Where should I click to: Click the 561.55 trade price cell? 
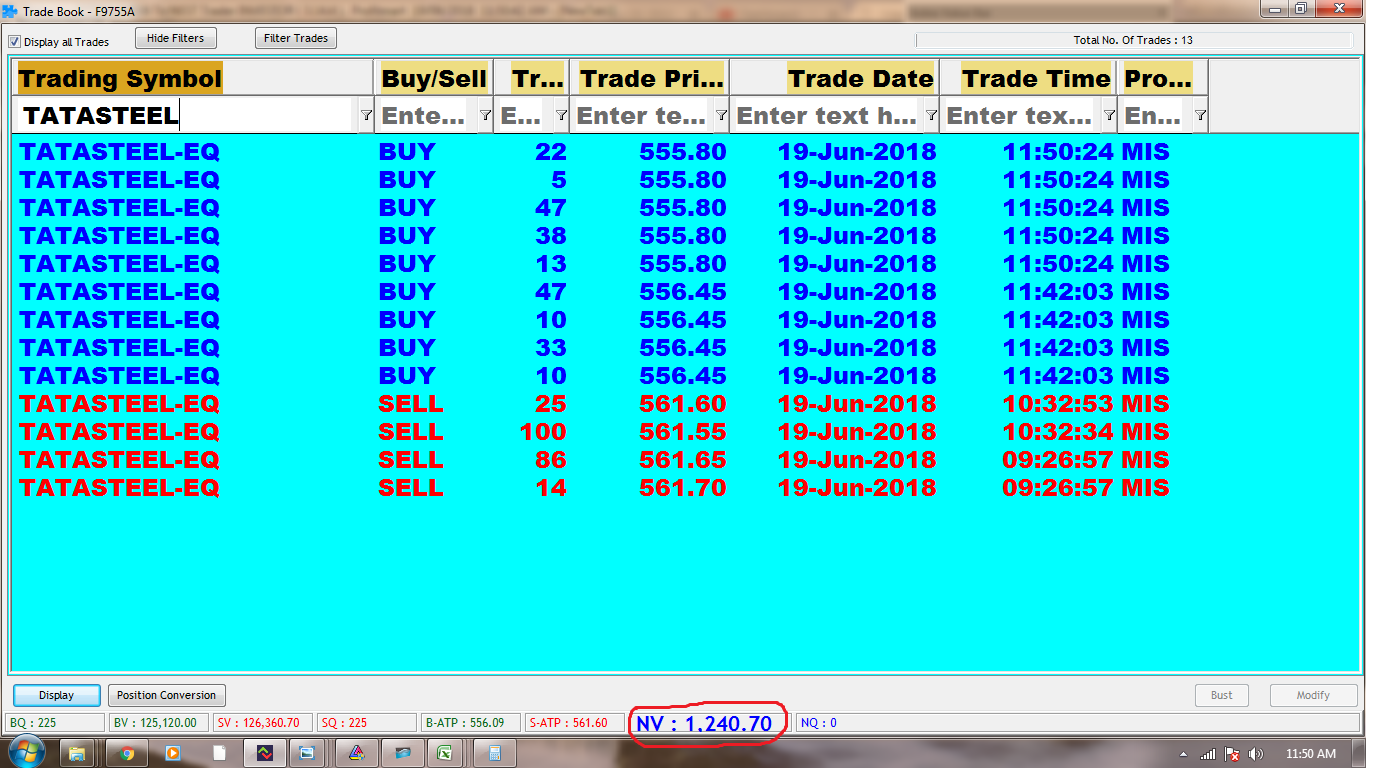pos(683,432)
